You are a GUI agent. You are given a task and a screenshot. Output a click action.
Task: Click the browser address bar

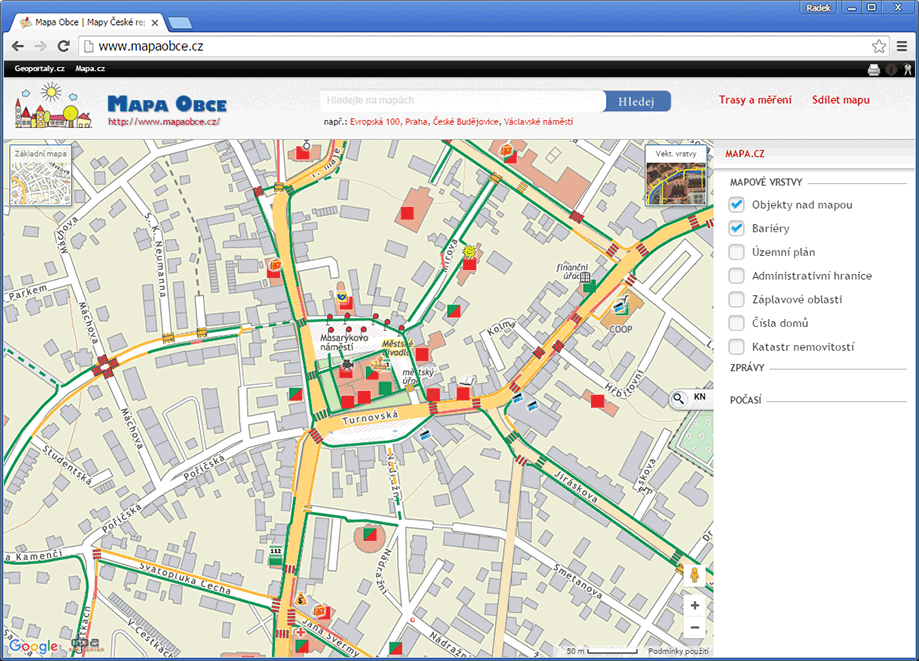click(x=475, y=46)
